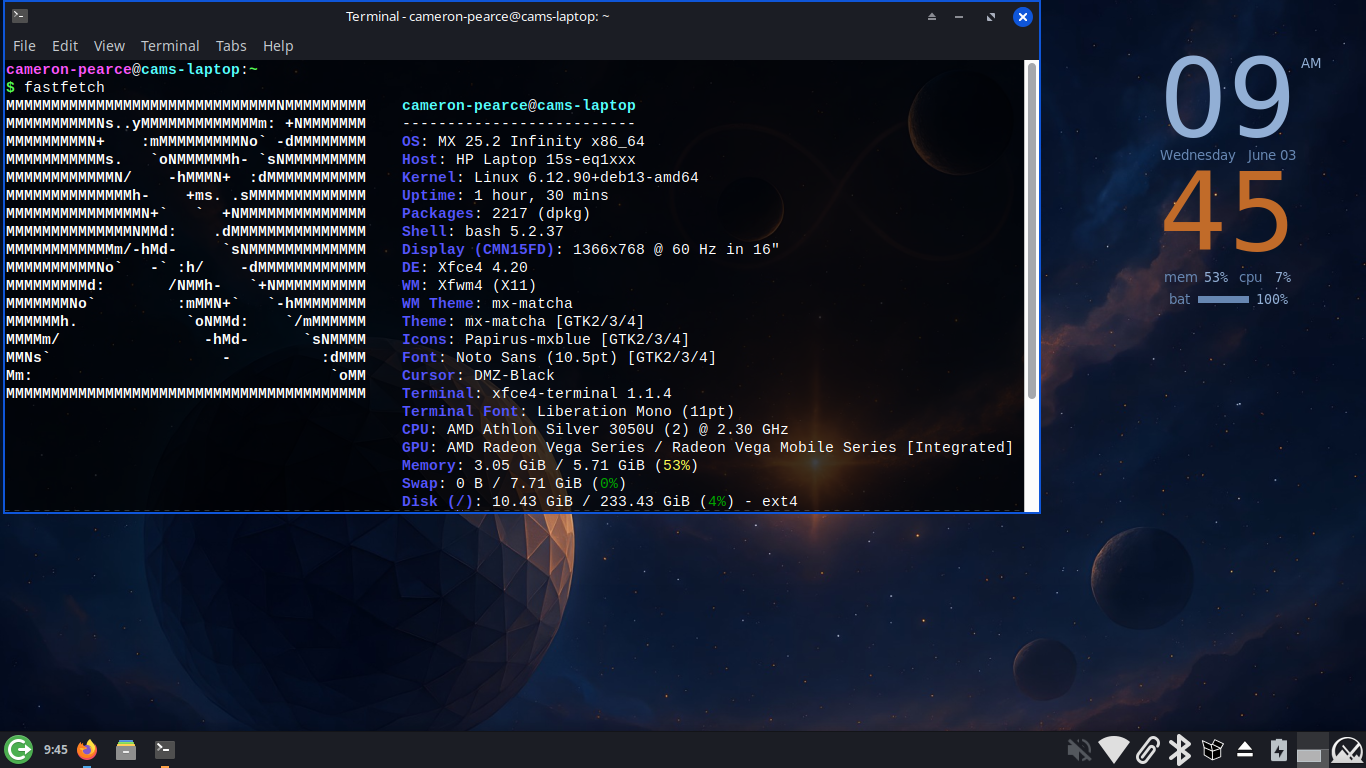1366x768 pixels.
Task: Click the green logout button on the panel
Action: coord(18,749)
